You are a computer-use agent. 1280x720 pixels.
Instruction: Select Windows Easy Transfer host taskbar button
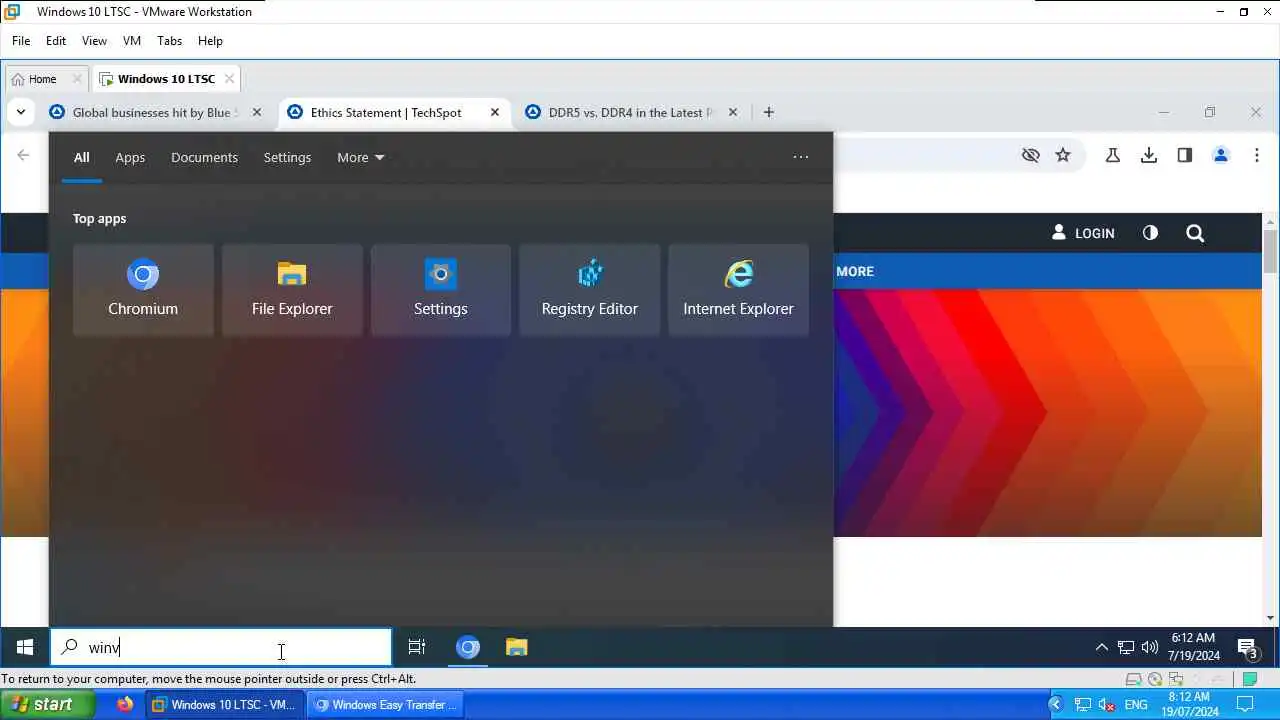tap(385, 705)
